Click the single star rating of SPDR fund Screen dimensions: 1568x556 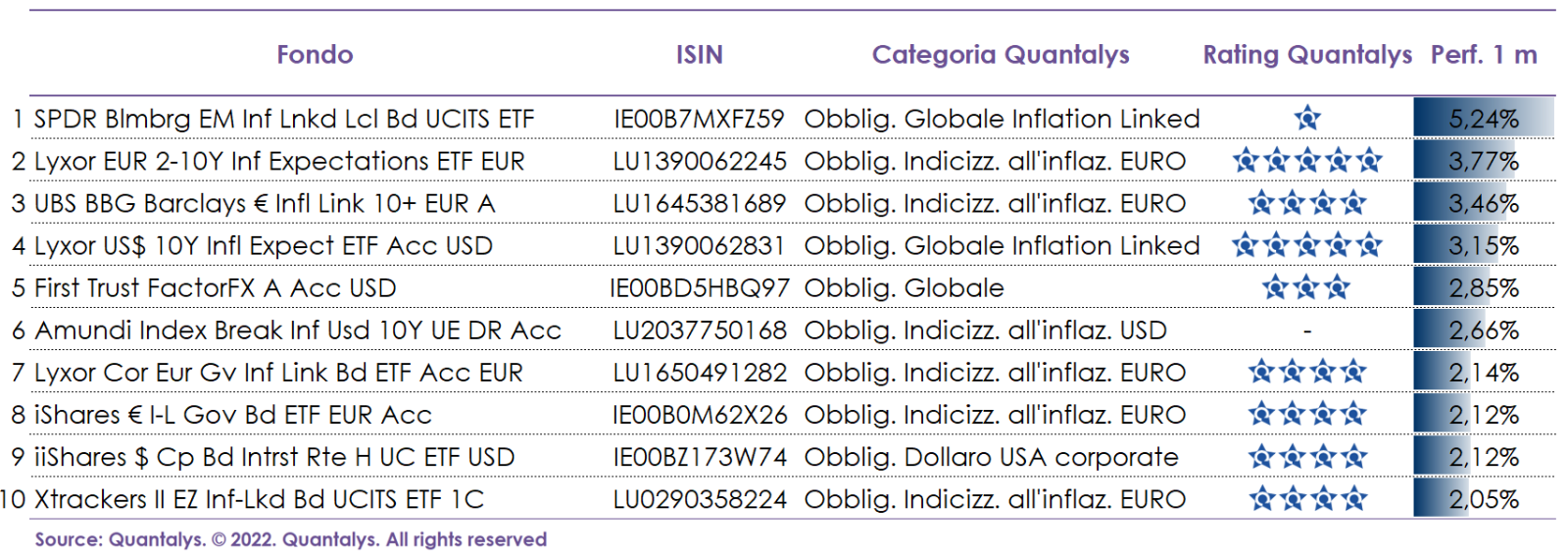[1307, 119]
